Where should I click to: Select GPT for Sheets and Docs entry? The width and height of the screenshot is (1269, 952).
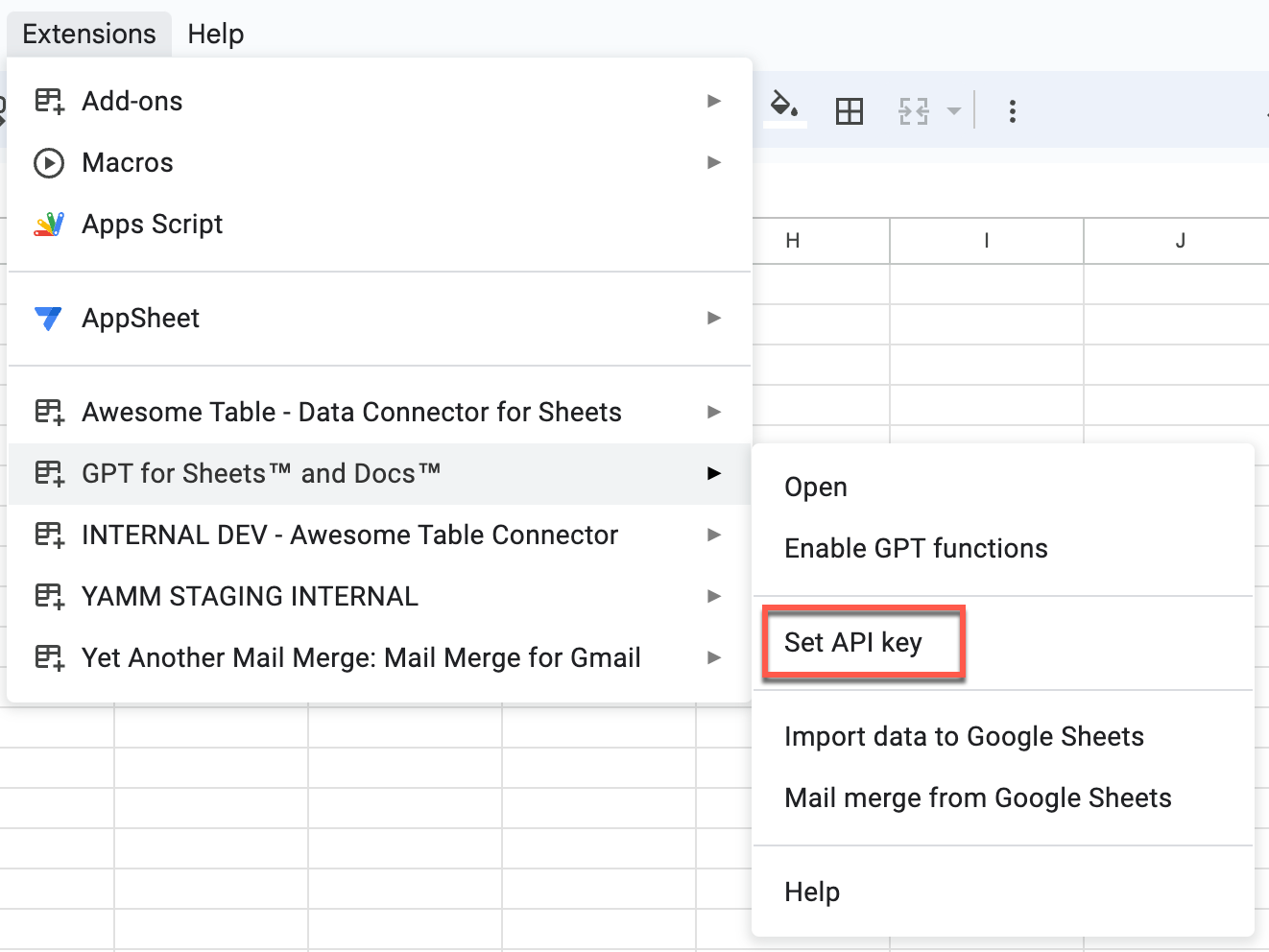pos(379,473)
